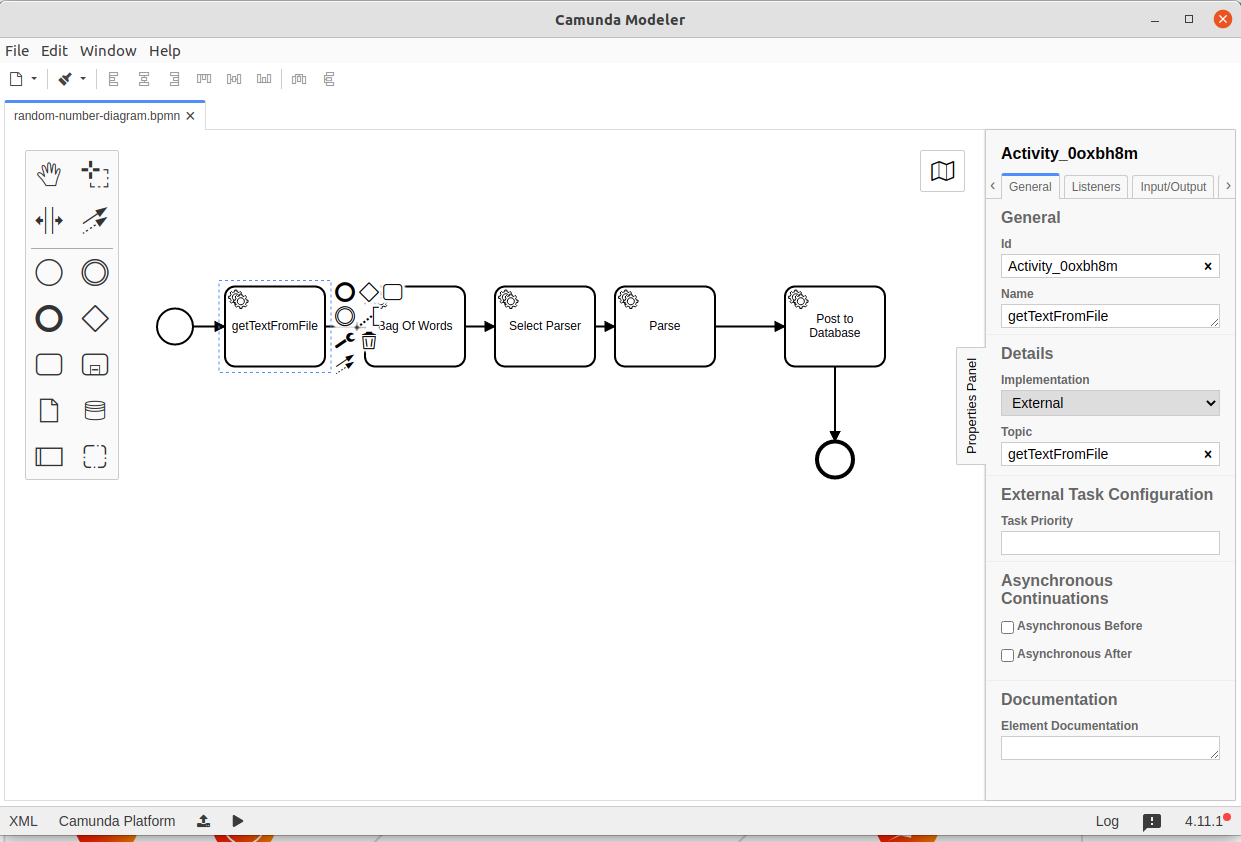Image resolution: width=1241 pixels, height=842 pixels.
Task: Open the set color dropdown arrow
Action: point(83,79)
